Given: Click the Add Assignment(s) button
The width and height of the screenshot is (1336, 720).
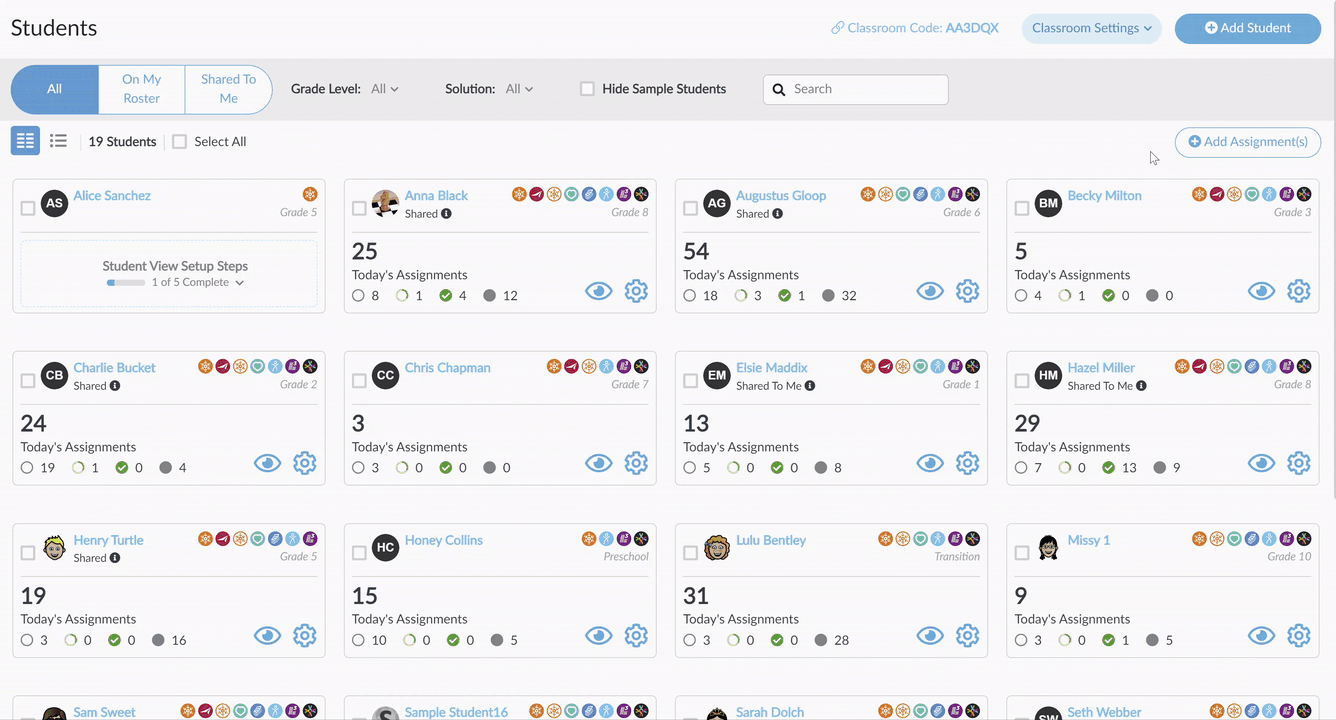Looking at the screenshot, I should (x=1247, y=142).
